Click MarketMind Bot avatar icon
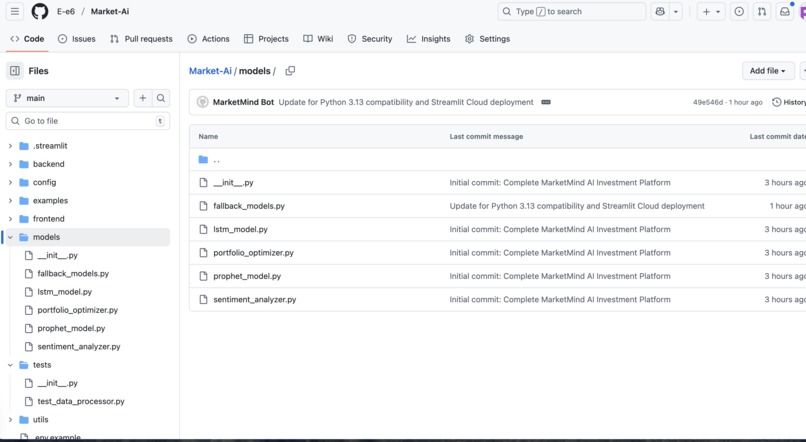 [x=203, y=102]
